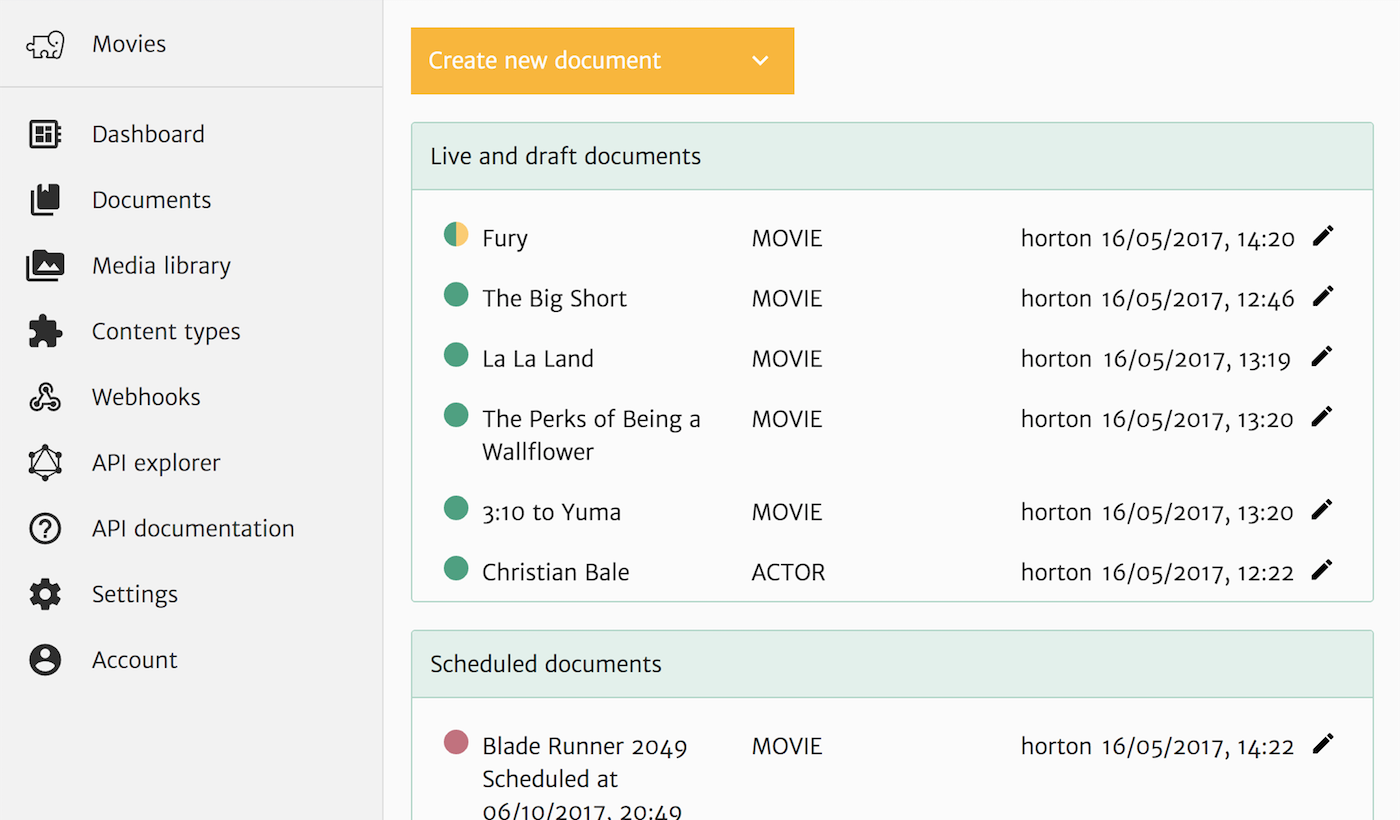The image size is (1400, 820).
Task: Open The Perks of Being a Wallflower
Action: point(591,435)
